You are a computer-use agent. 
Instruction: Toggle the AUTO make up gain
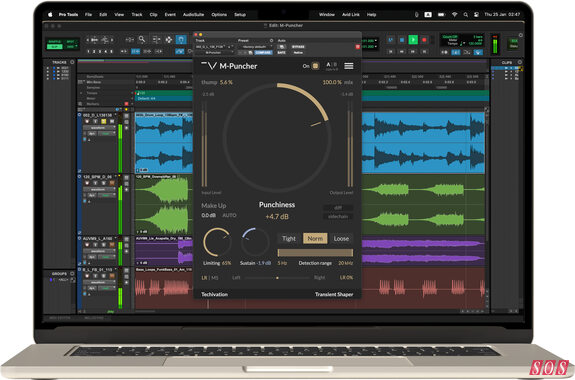(x=229, y=215)
